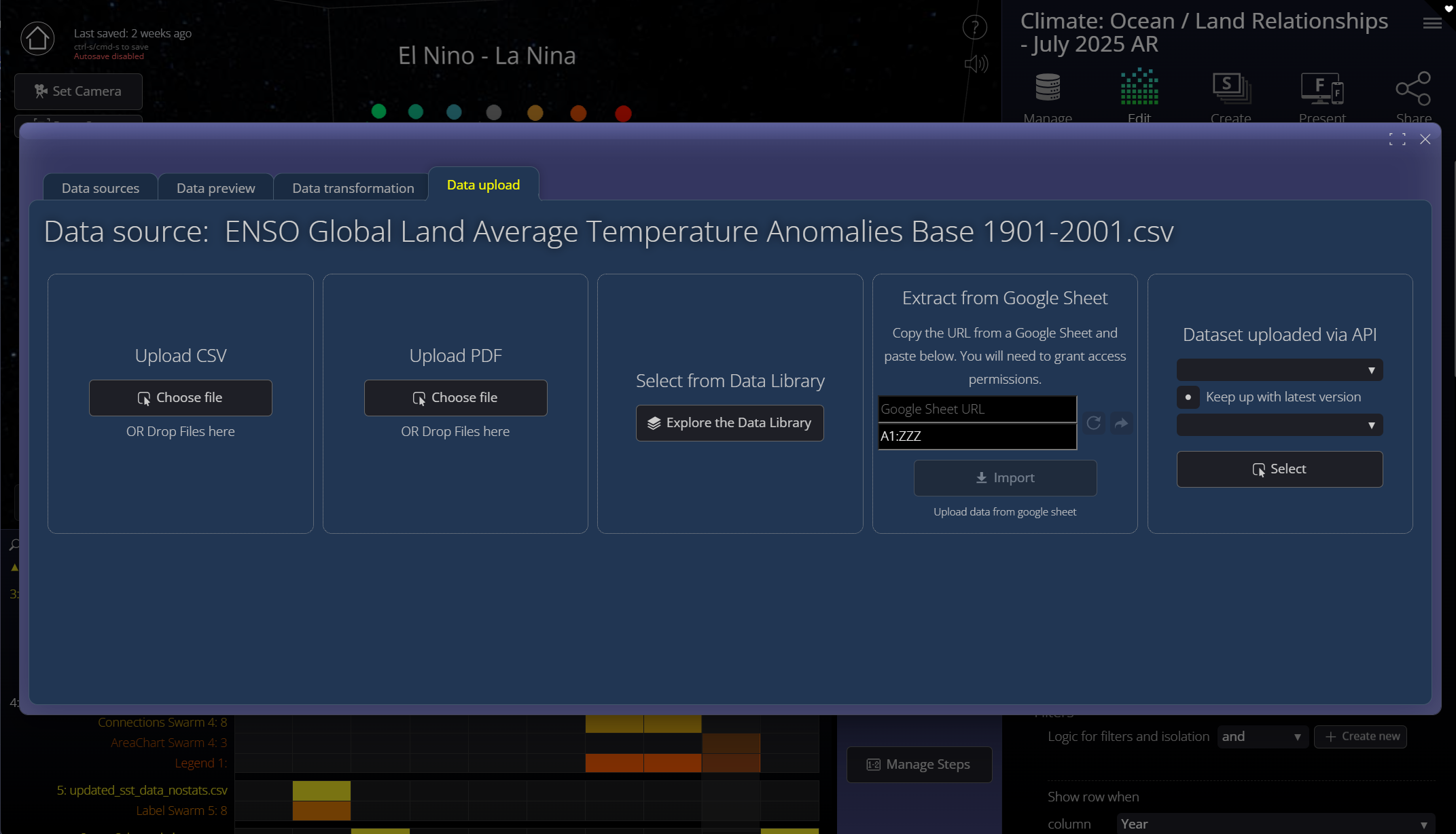The width and height of the screenshot is (1456, 834).
Task: Go to the home screen icon
Action: point(37,38)
